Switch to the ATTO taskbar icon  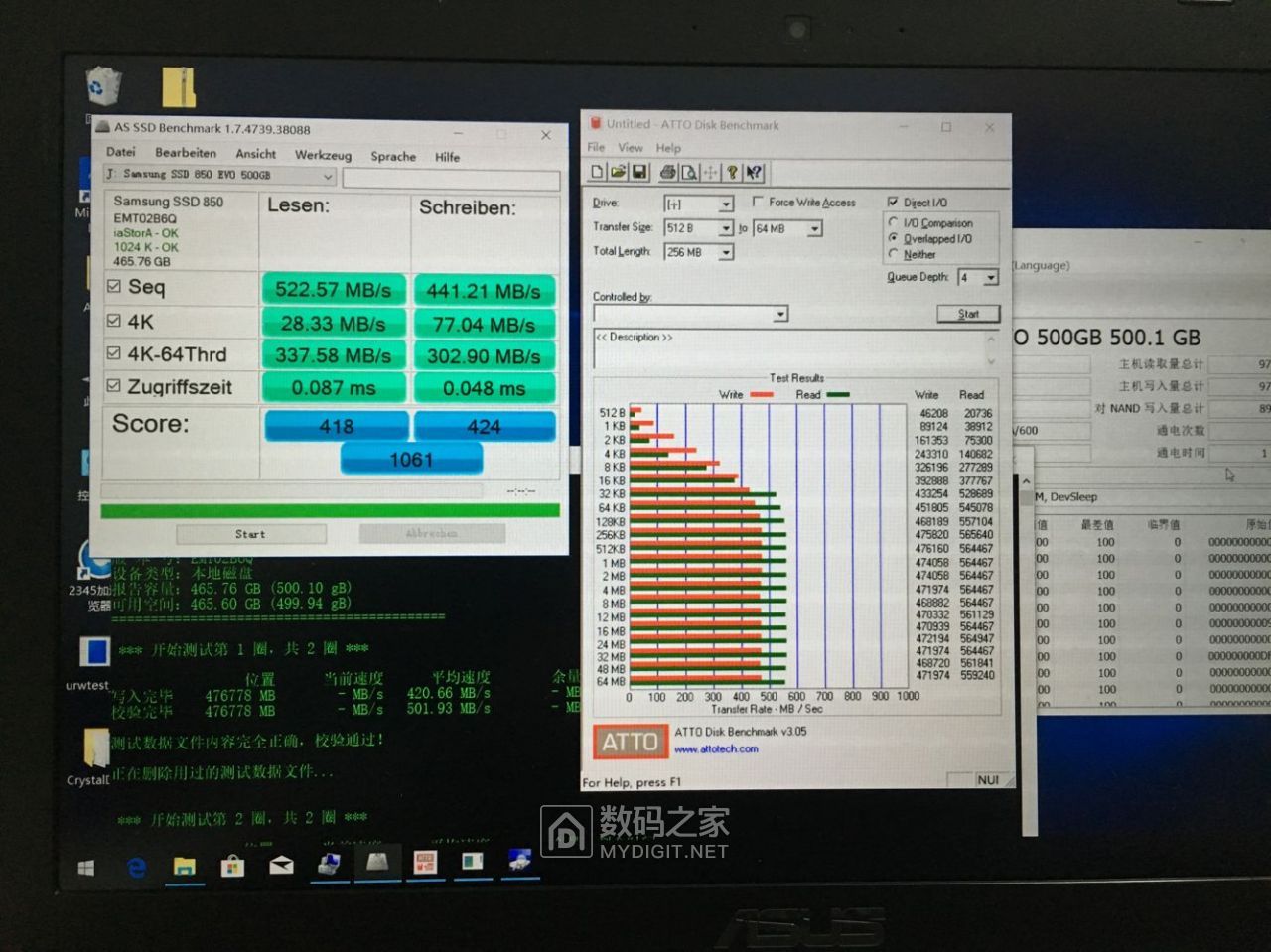coord(424,861)
